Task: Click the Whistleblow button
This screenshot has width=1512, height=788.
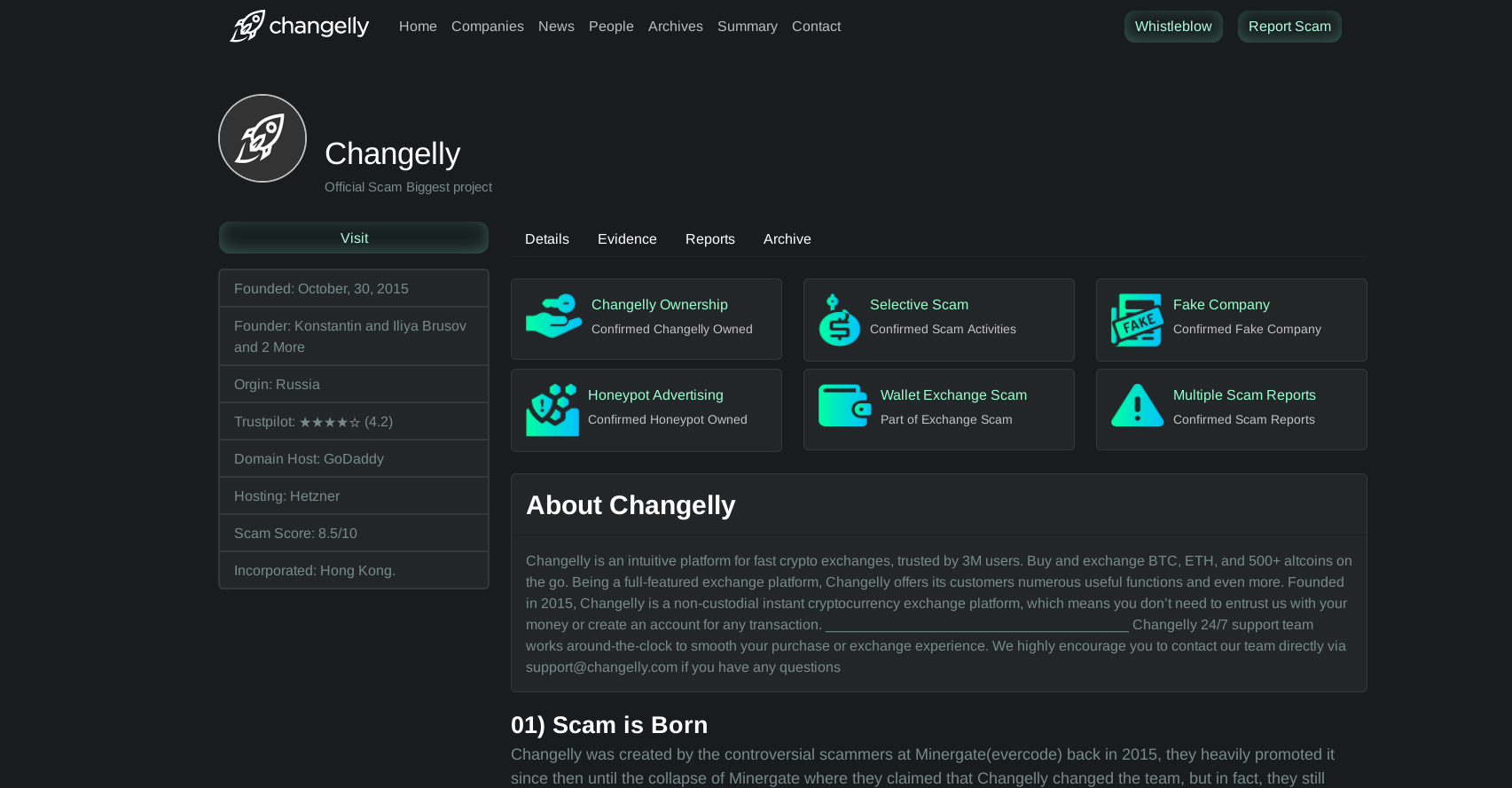Action: (x=1172, y=27)
